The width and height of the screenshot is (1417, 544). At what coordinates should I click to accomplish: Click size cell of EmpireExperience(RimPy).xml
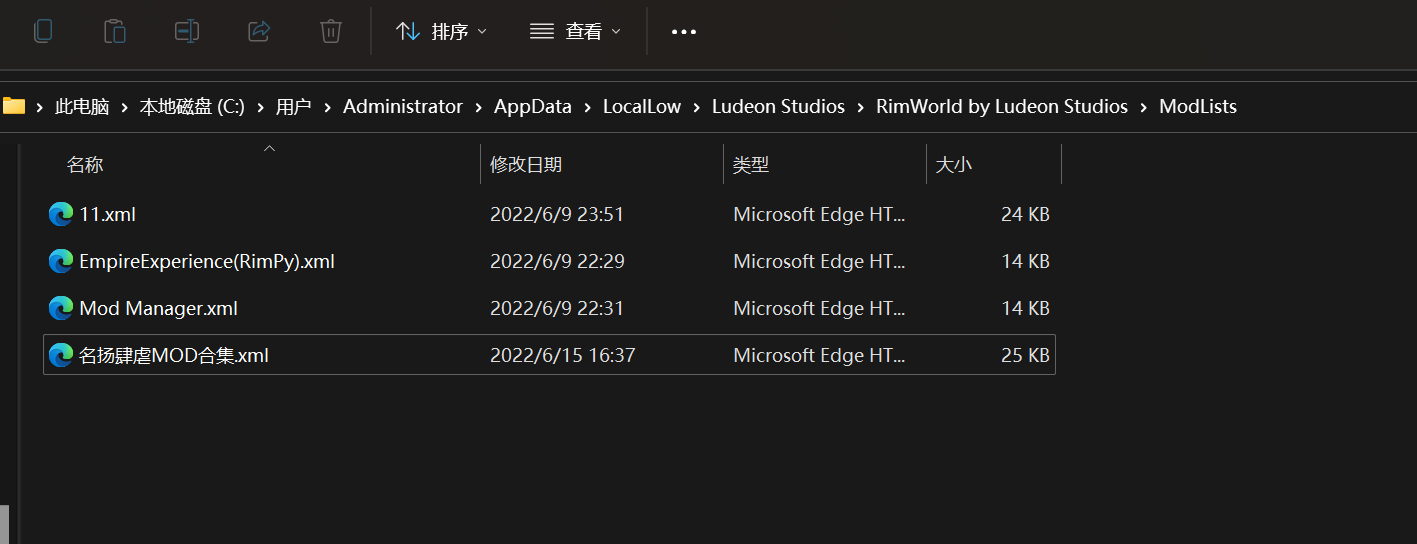coord(1025,261)
